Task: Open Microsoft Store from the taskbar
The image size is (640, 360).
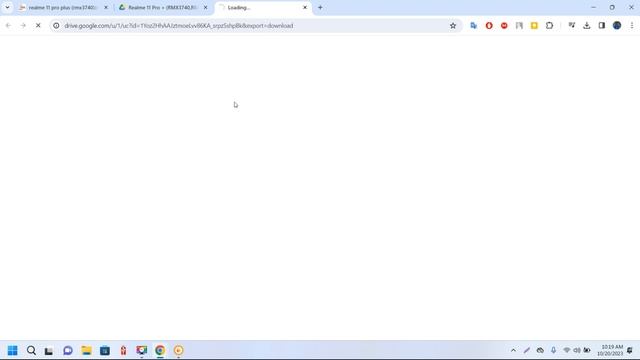Action: [x=104, y=350]
